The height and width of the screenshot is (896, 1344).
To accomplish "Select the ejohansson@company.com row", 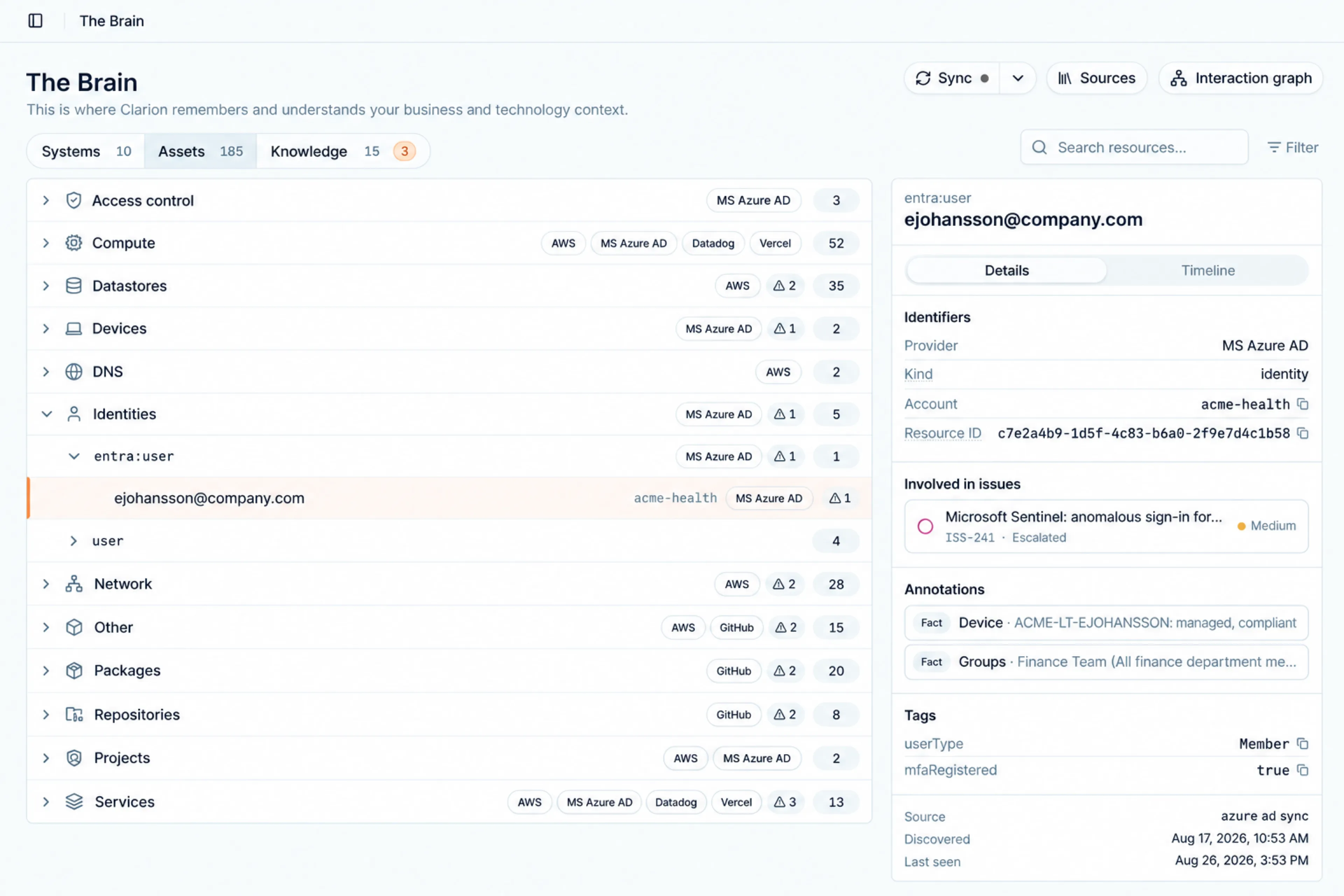I will [x=450, y=498].
